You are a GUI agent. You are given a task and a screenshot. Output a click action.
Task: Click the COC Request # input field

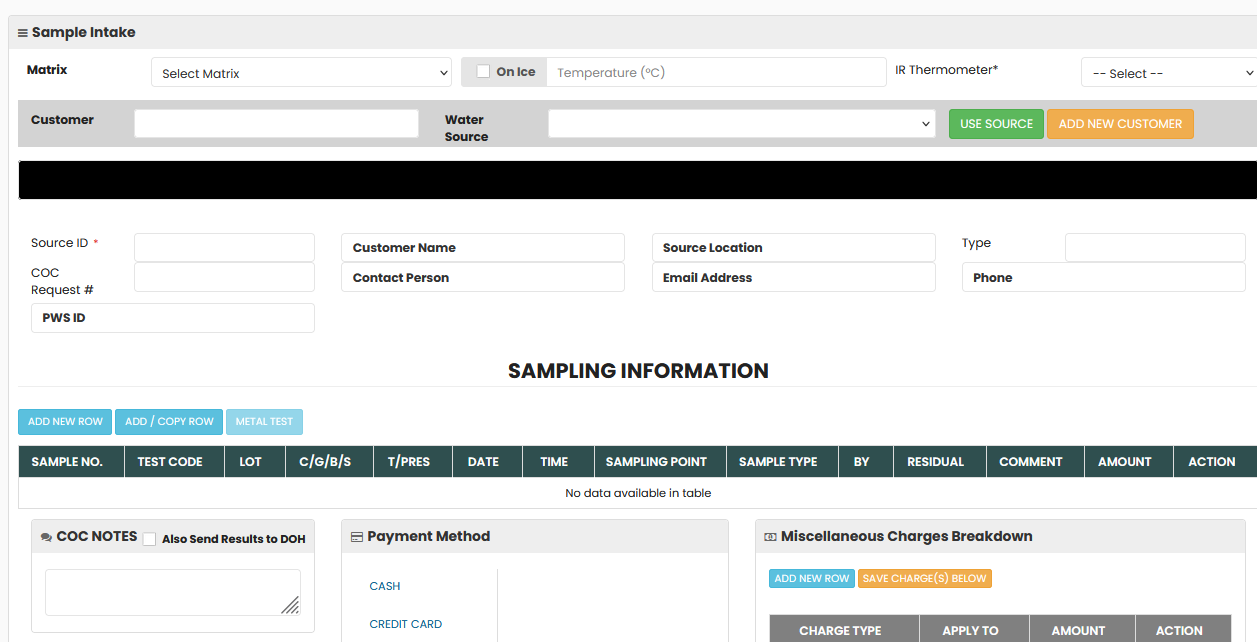224,277
